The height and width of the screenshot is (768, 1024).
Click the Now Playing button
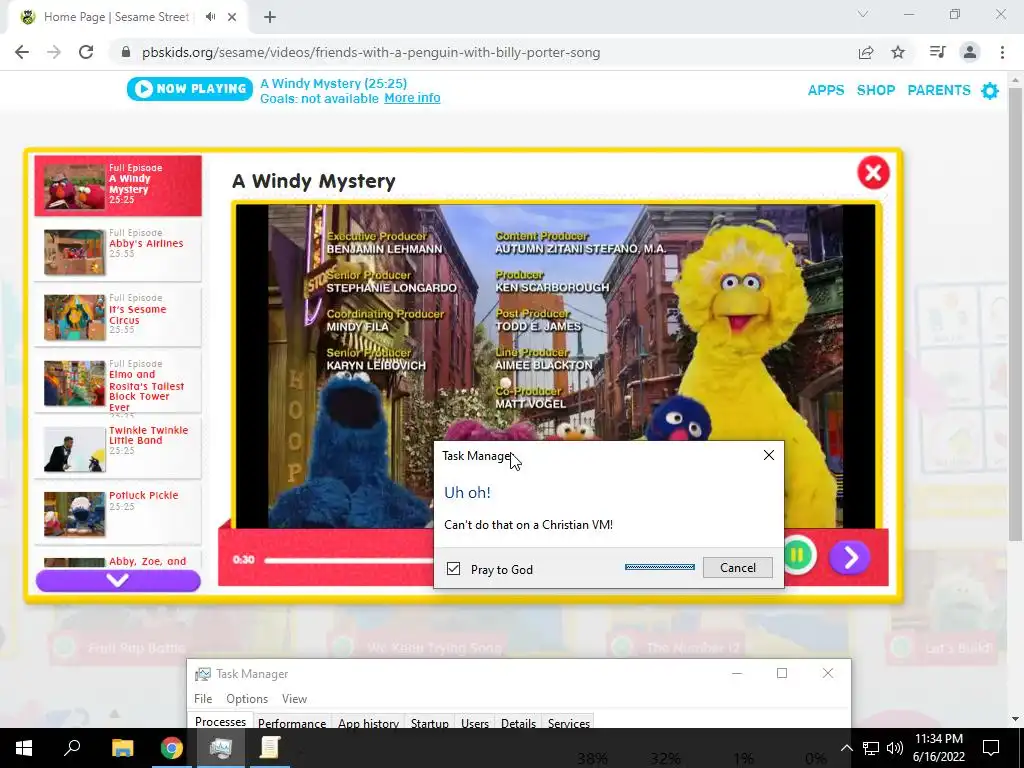point(190,89)
